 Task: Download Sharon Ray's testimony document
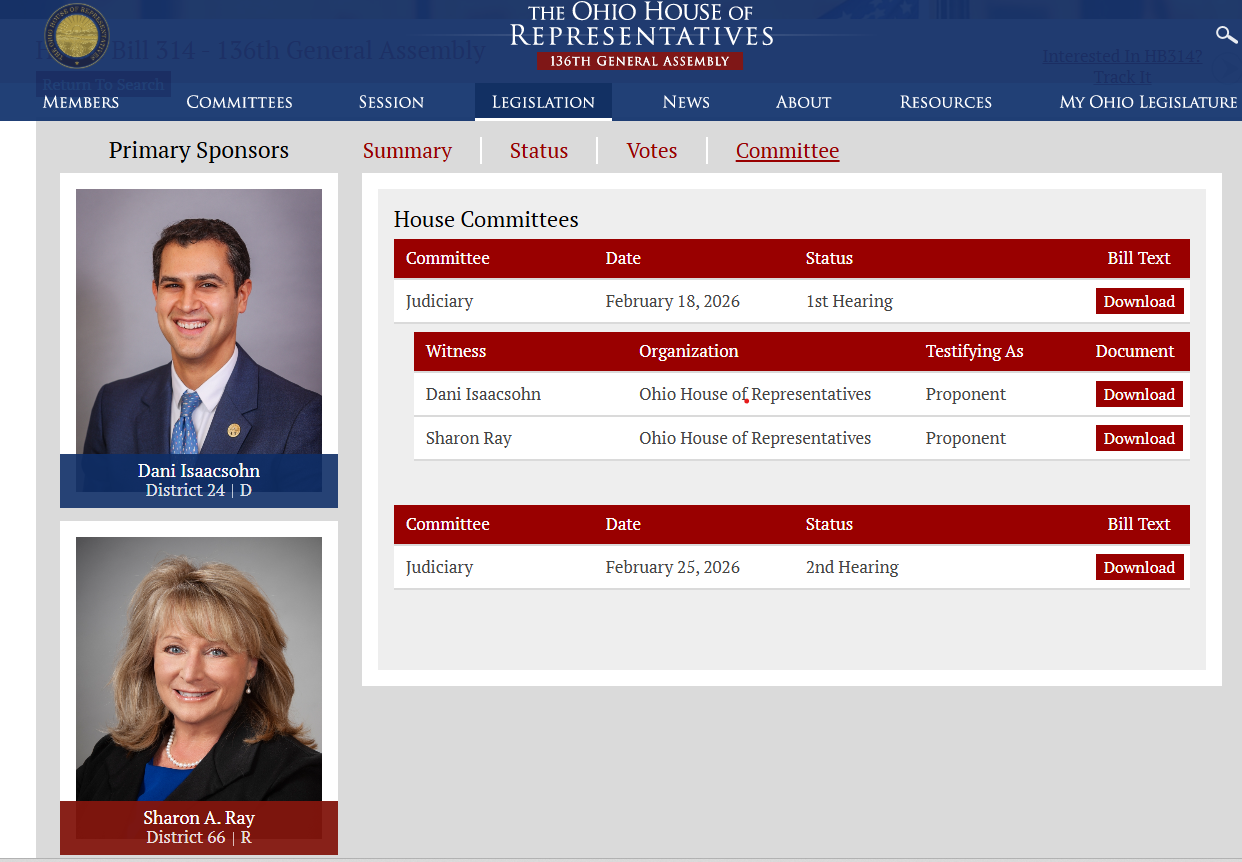click(x=1139, y=438)
